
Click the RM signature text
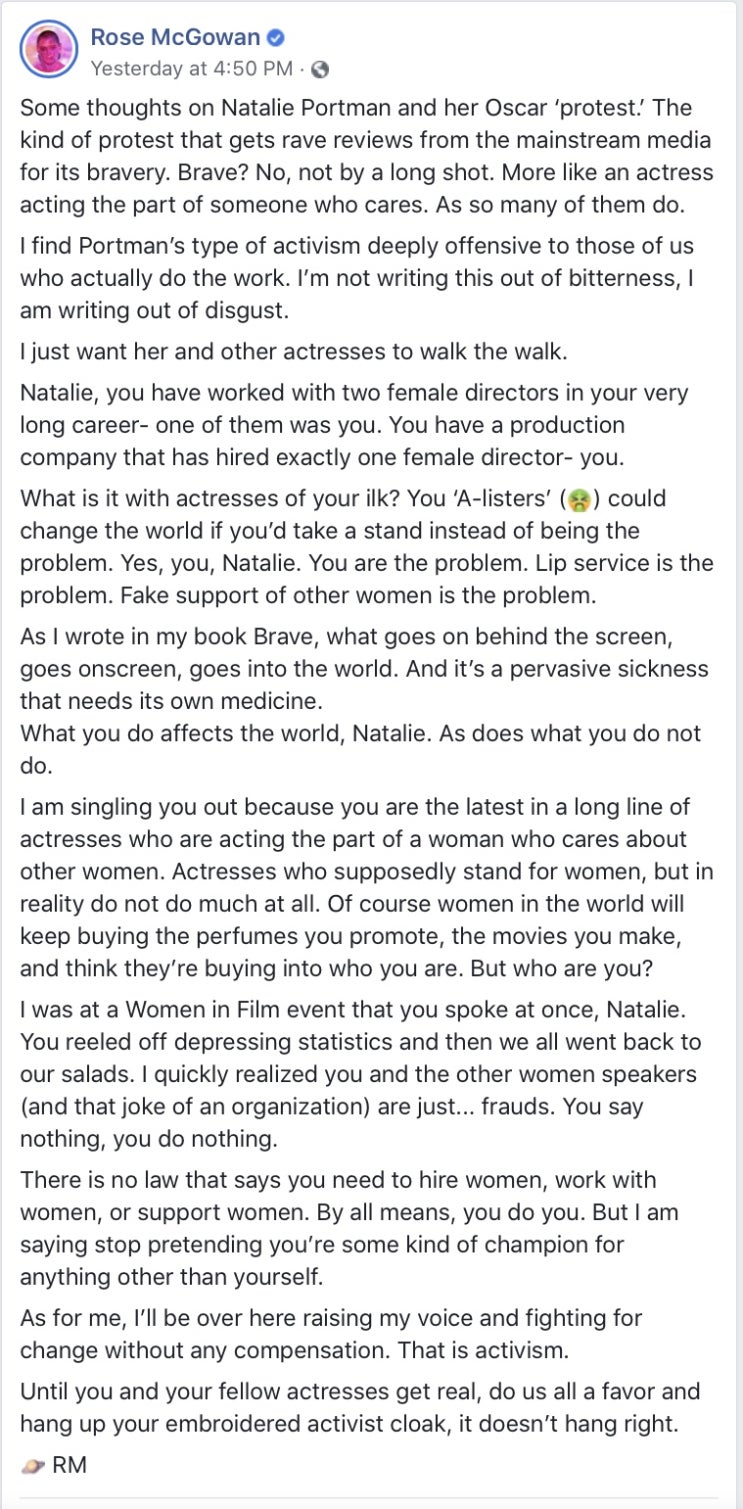point(69,1466)
